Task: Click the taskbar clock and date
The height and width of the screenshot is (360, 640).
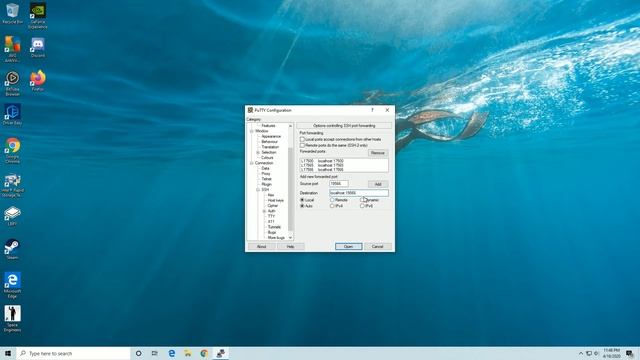Action: coord(612,353)
